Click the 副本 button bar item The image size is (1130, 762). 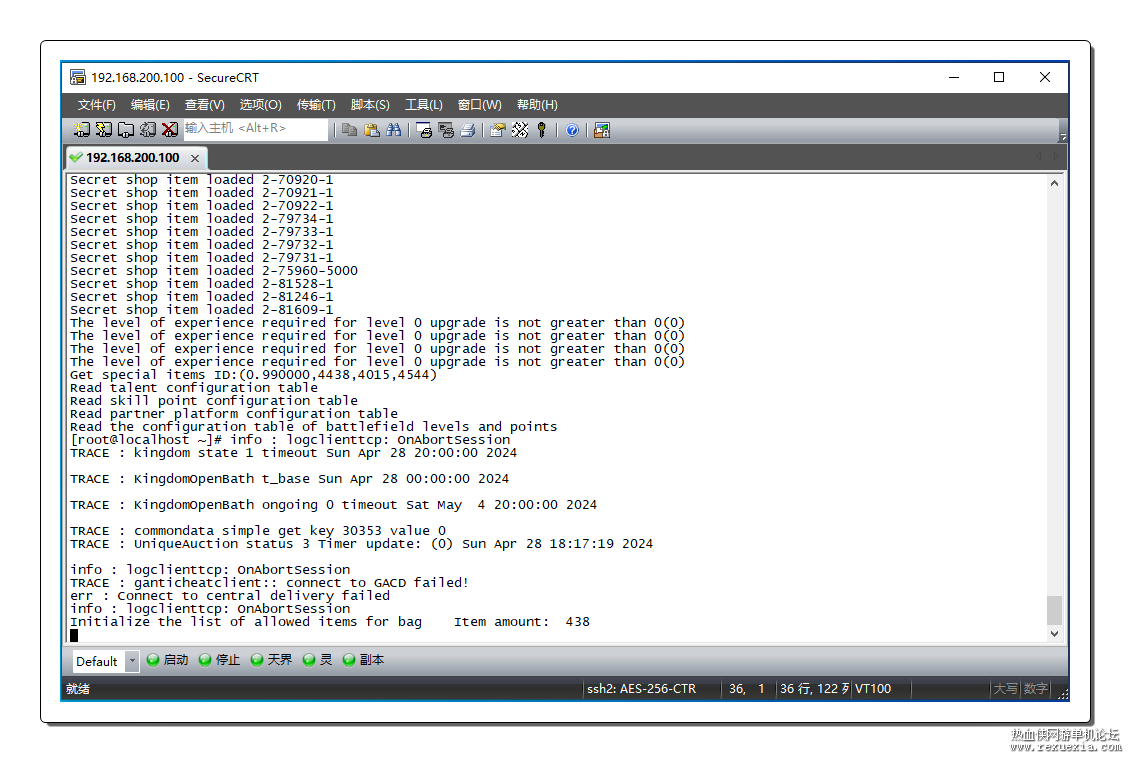tap(363, 660)
